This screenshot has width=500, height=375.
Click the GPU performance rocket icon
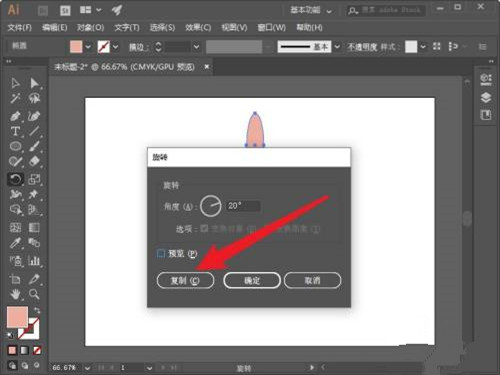click(116, 10)
